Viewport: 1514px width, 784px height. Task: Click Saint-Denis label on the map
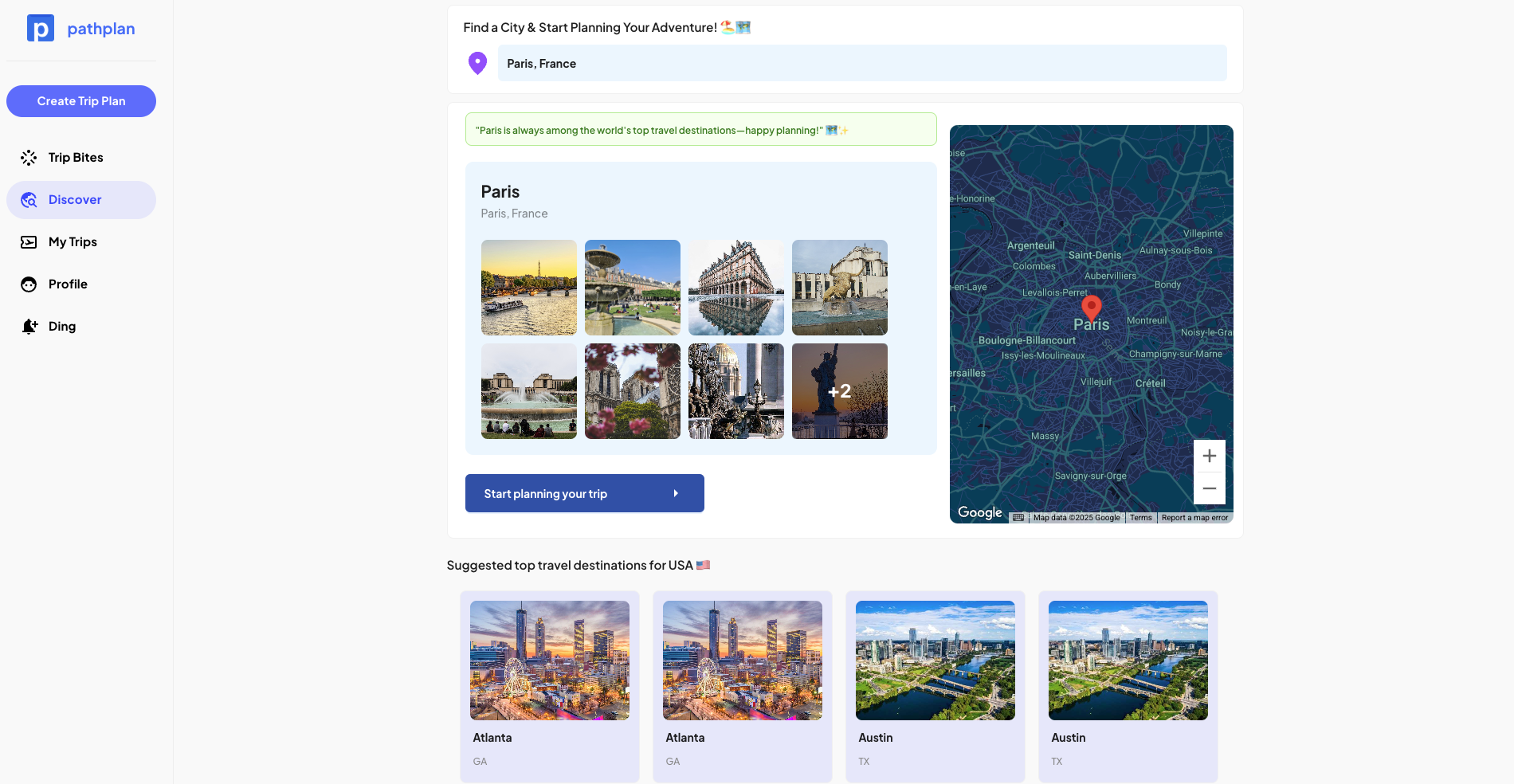(x=1095, y=256)
